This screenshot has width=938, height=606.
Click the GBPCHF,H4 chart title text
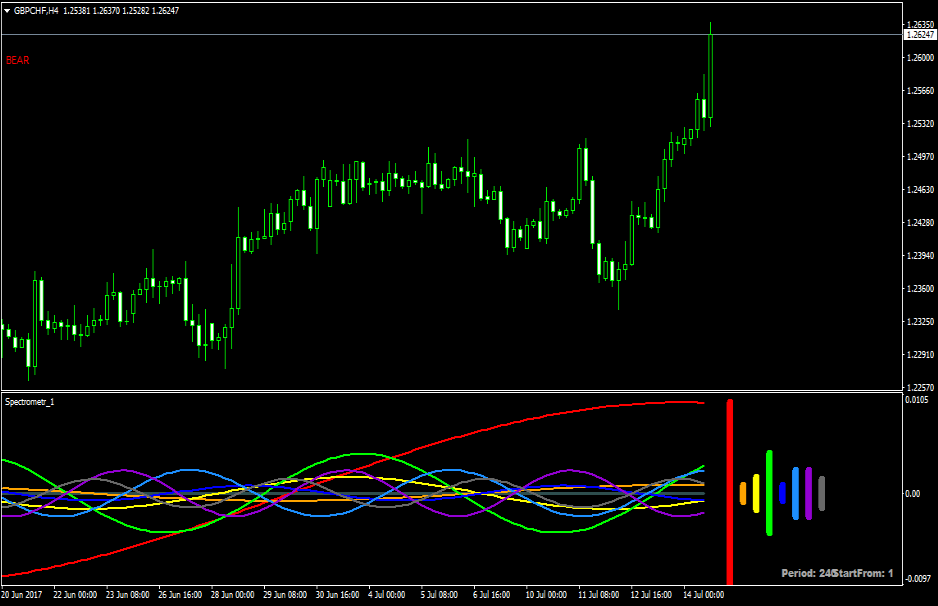click(36, 9)
